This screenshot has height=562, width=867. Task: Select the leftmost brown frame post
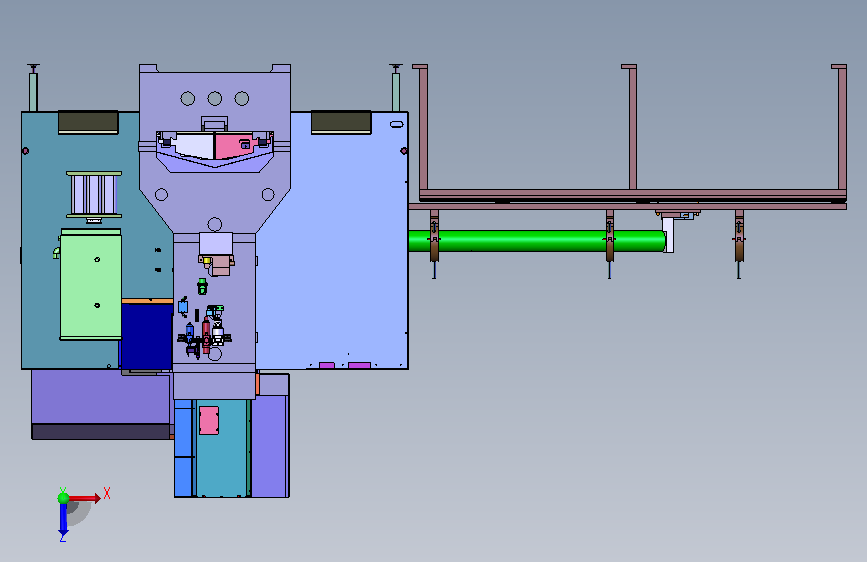coord(423,129)
